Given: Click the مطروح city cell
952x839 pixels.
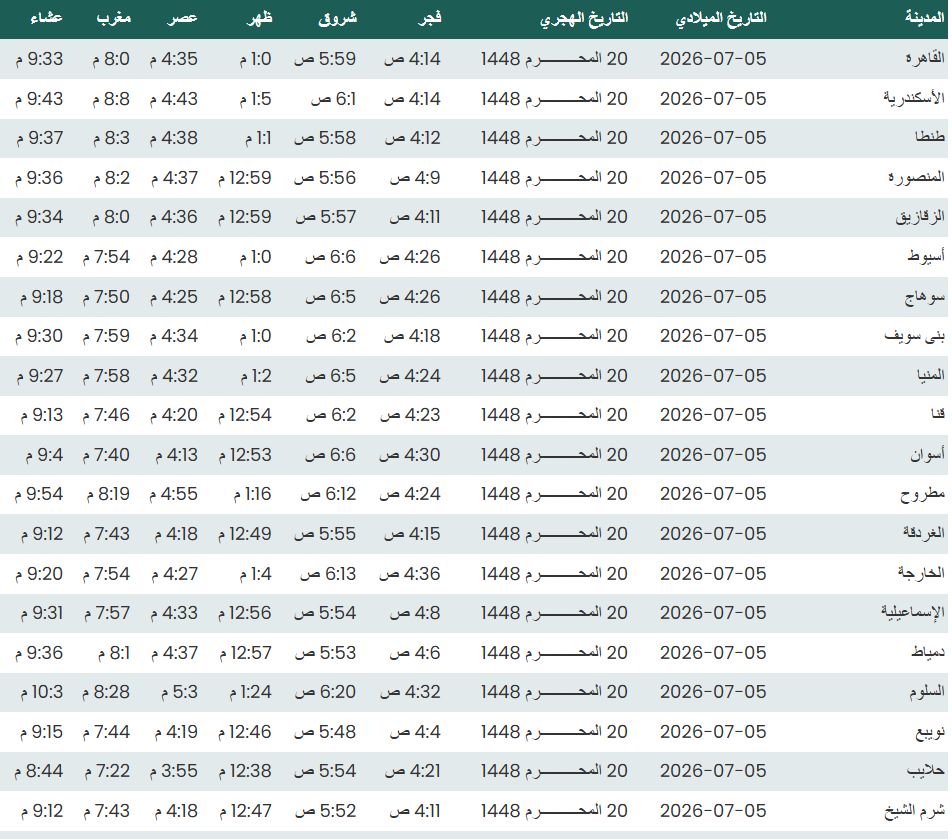Looking at the screenshot, I should 922,494.
